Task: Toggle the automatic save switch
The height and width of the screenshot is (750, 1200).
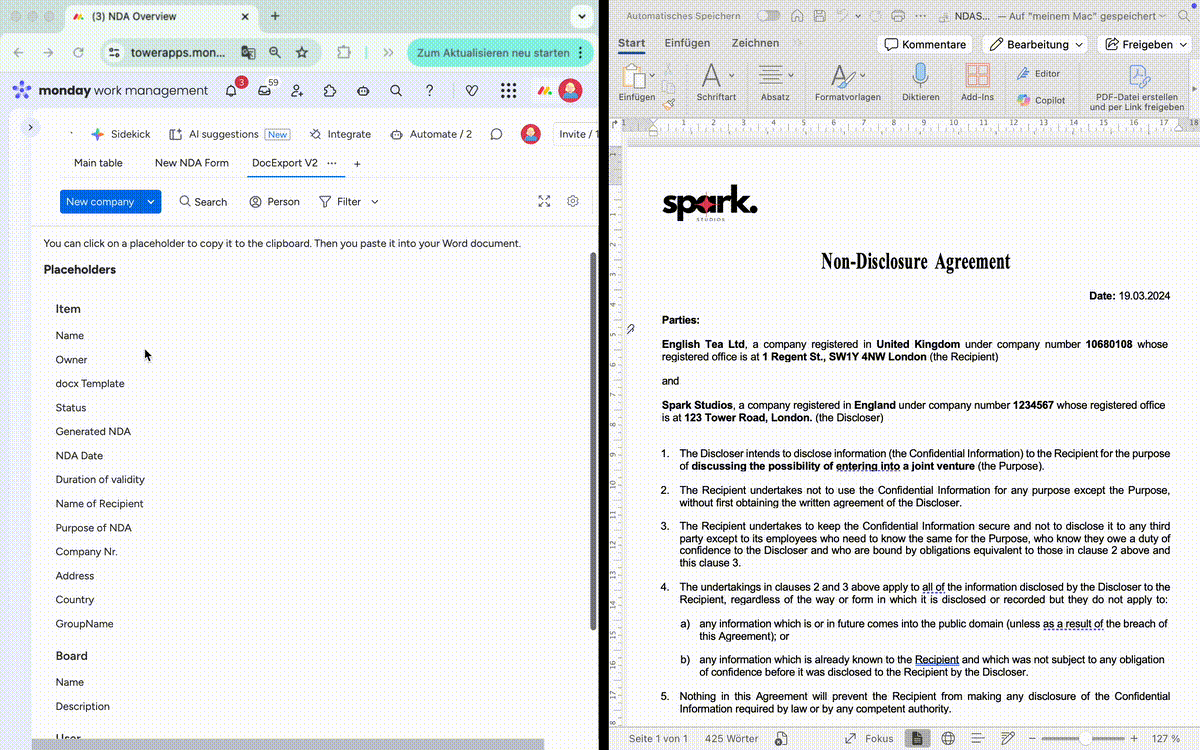Action: (x=768, y=16)
